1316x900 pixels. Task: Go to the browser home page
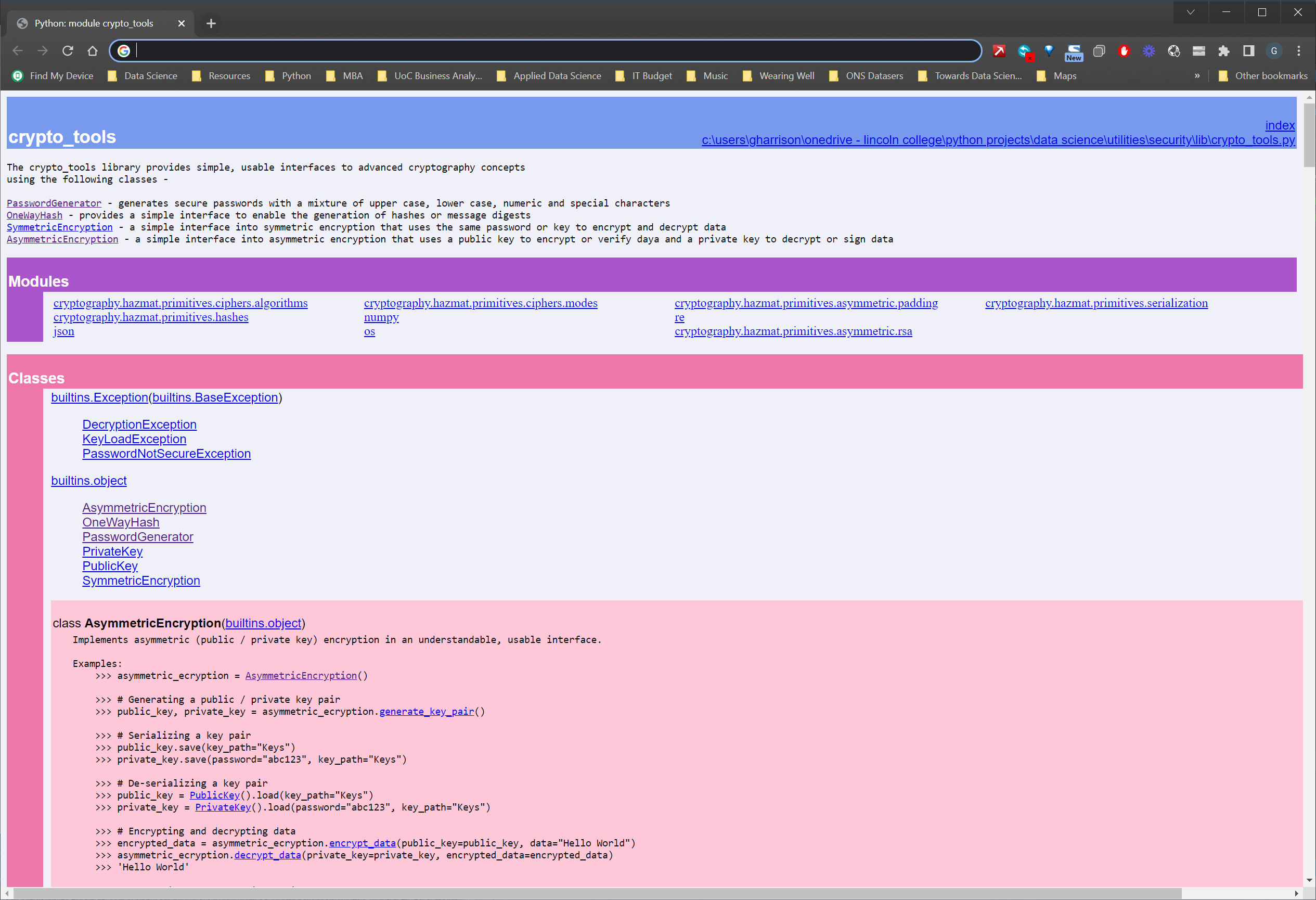pyautogui.click(x=92, y=51)
